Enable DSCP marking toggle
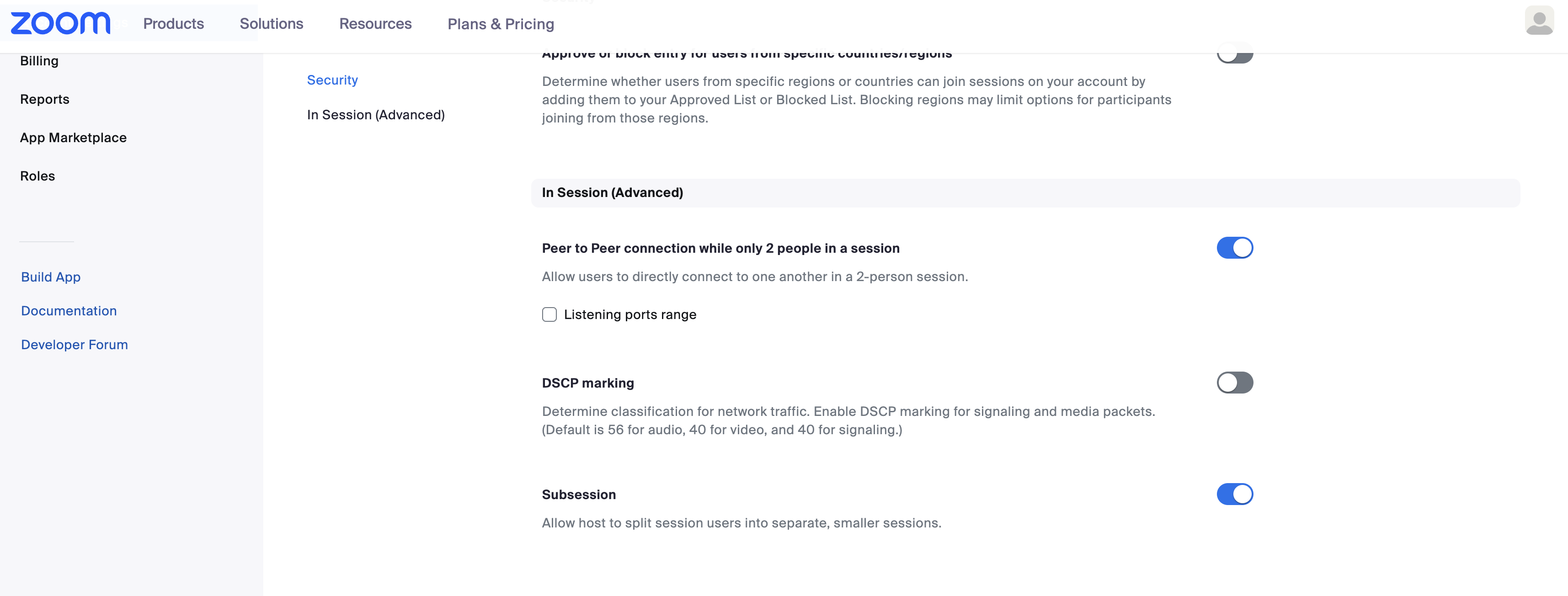 pos(1234,382)
